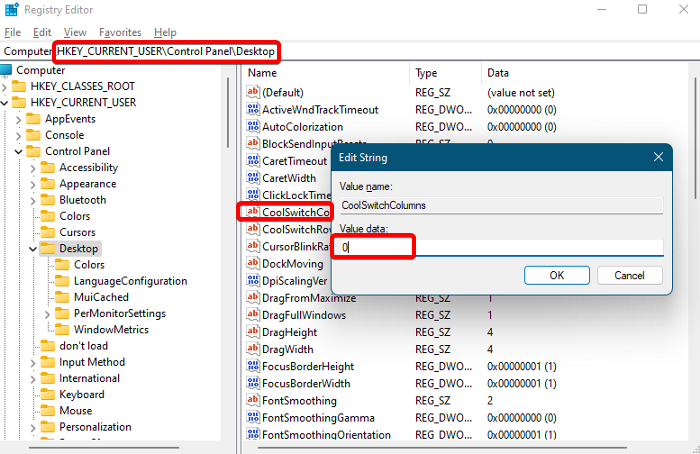This screenshot has width=700, height=454.
Task: Click the MuiCached folder icon
Action: click(x=62, y=297)
